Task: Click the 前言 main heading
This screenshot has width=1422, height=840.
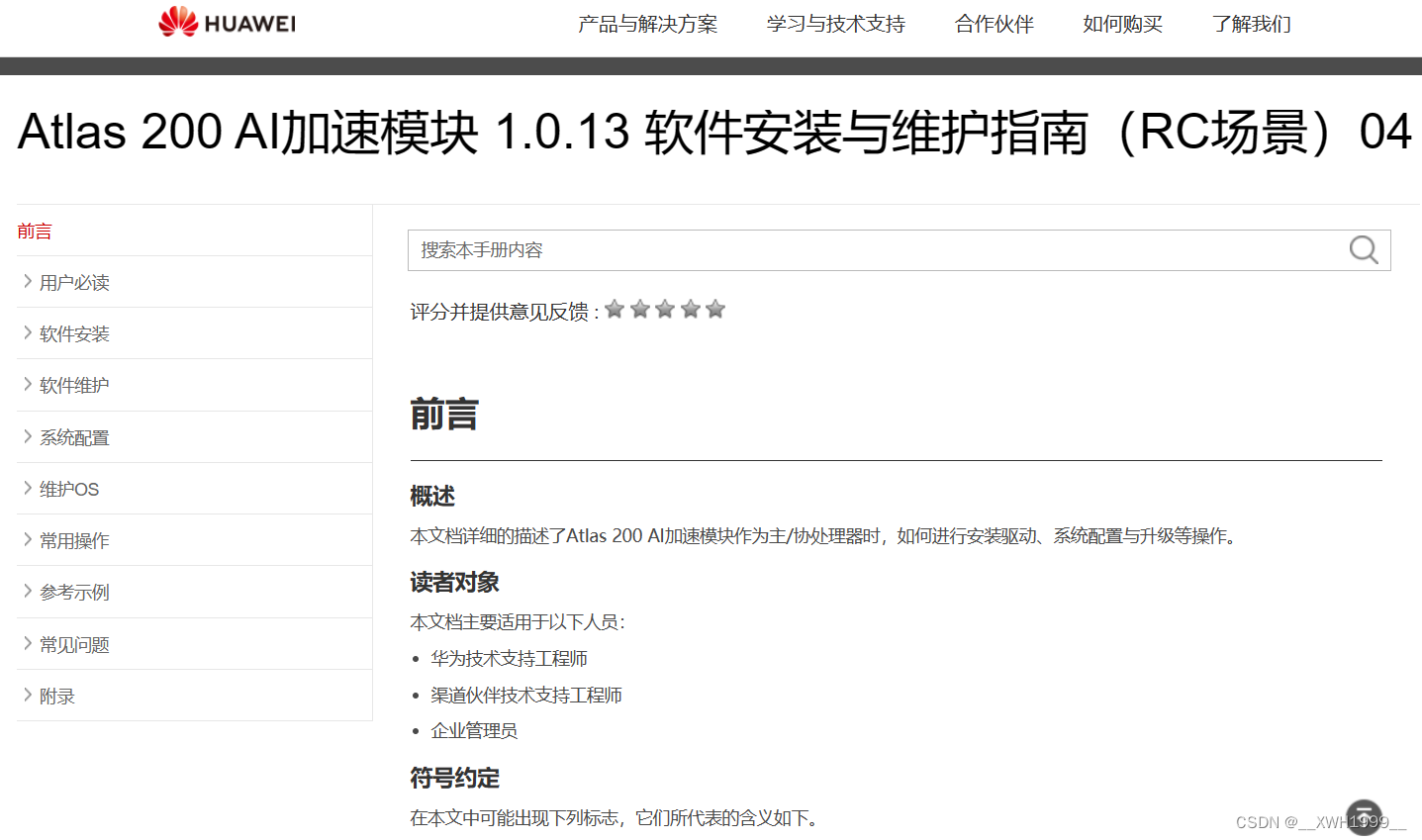Action: [x=444, y=414]
